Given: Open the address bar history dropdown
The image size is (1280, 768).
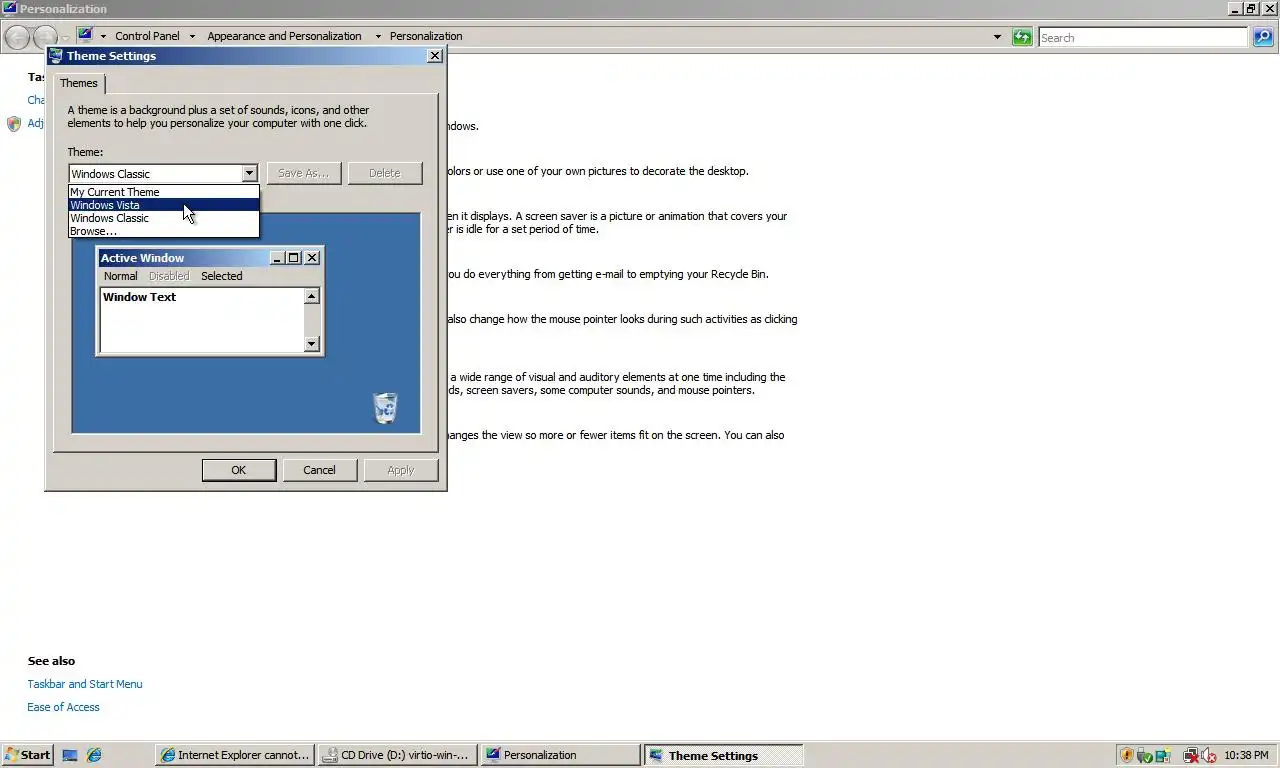Looking at the screenshot, I should click(997, 37).
